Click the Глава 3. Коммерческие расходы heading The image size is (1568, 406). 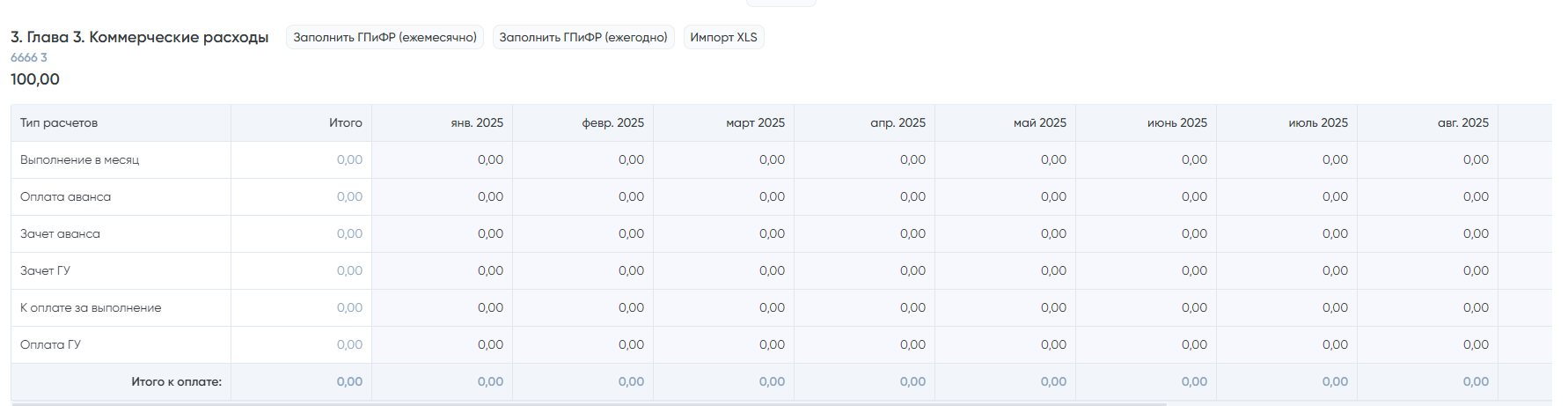(139, 37)
